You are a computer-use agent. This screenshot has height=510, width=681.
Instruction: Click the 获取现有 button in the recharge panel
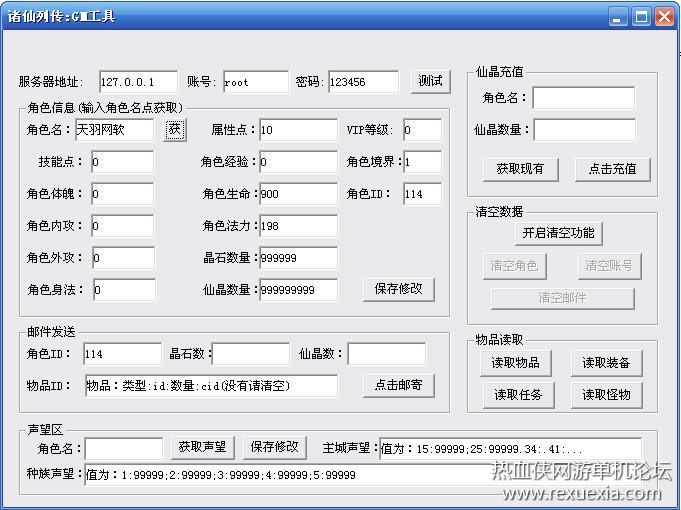(520, 169)
